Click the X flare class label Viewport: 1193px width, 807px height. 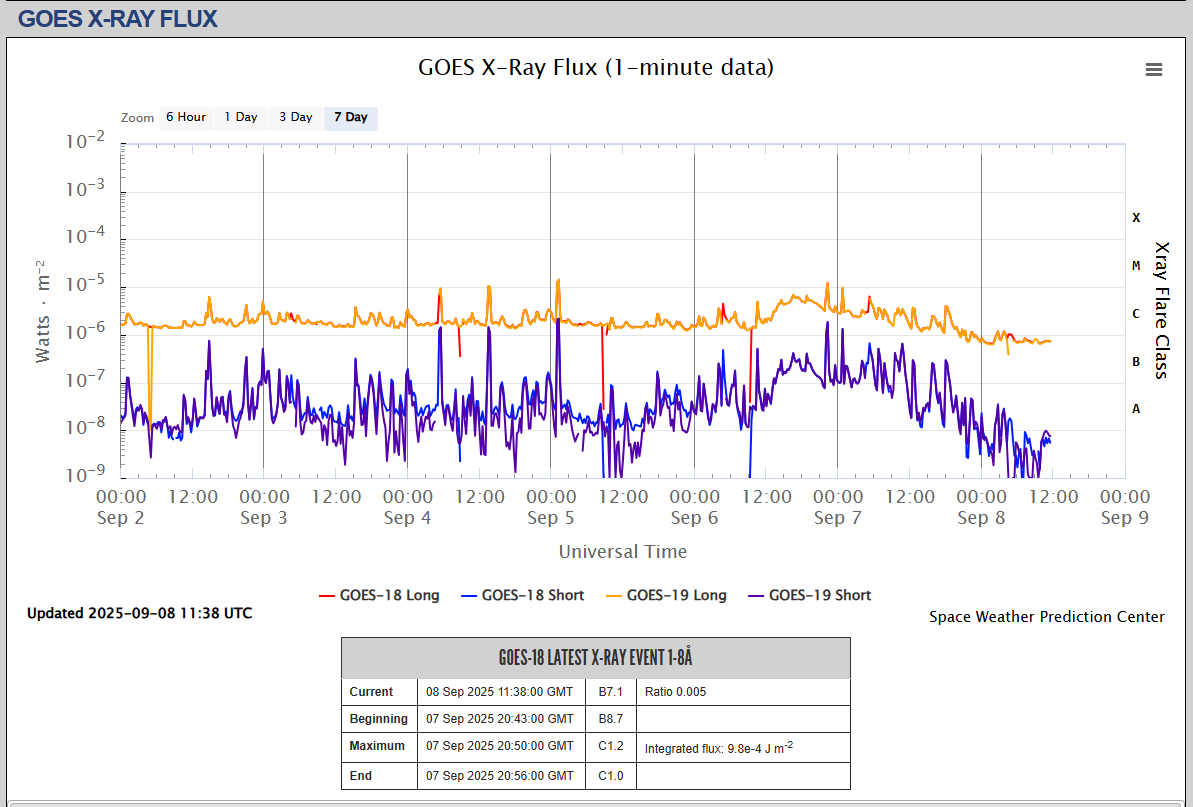tap(1136, 218)
